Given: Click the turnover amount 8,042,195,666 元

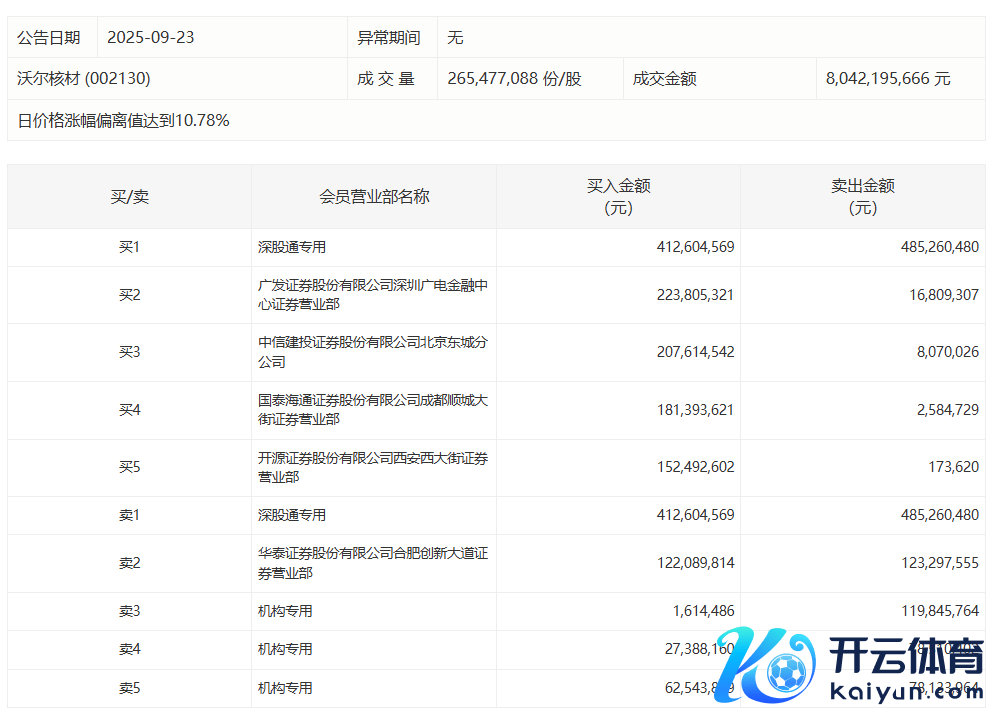Looking at the screenshot, I should click(x=888, y=78).
